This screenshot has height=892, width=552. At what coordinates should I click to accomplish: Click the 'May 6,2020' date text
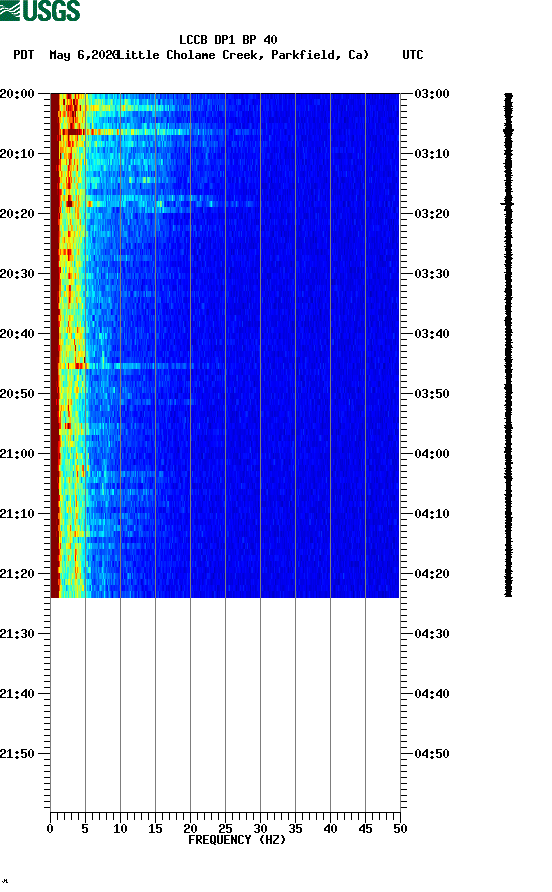83,55
